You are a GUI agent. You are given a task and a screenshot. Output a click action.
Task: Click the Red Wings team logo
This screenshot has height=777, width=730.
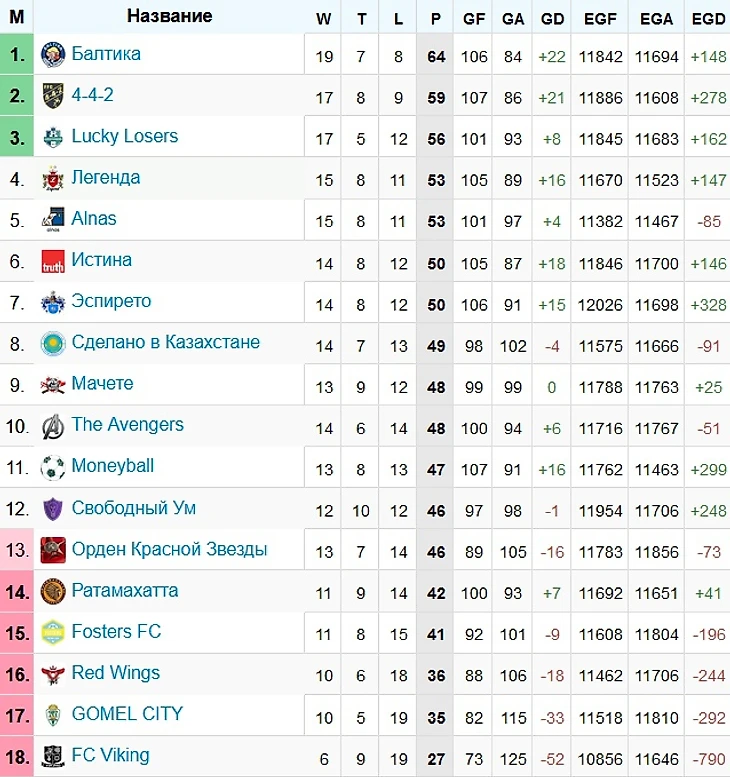click(x=52, y=673)
